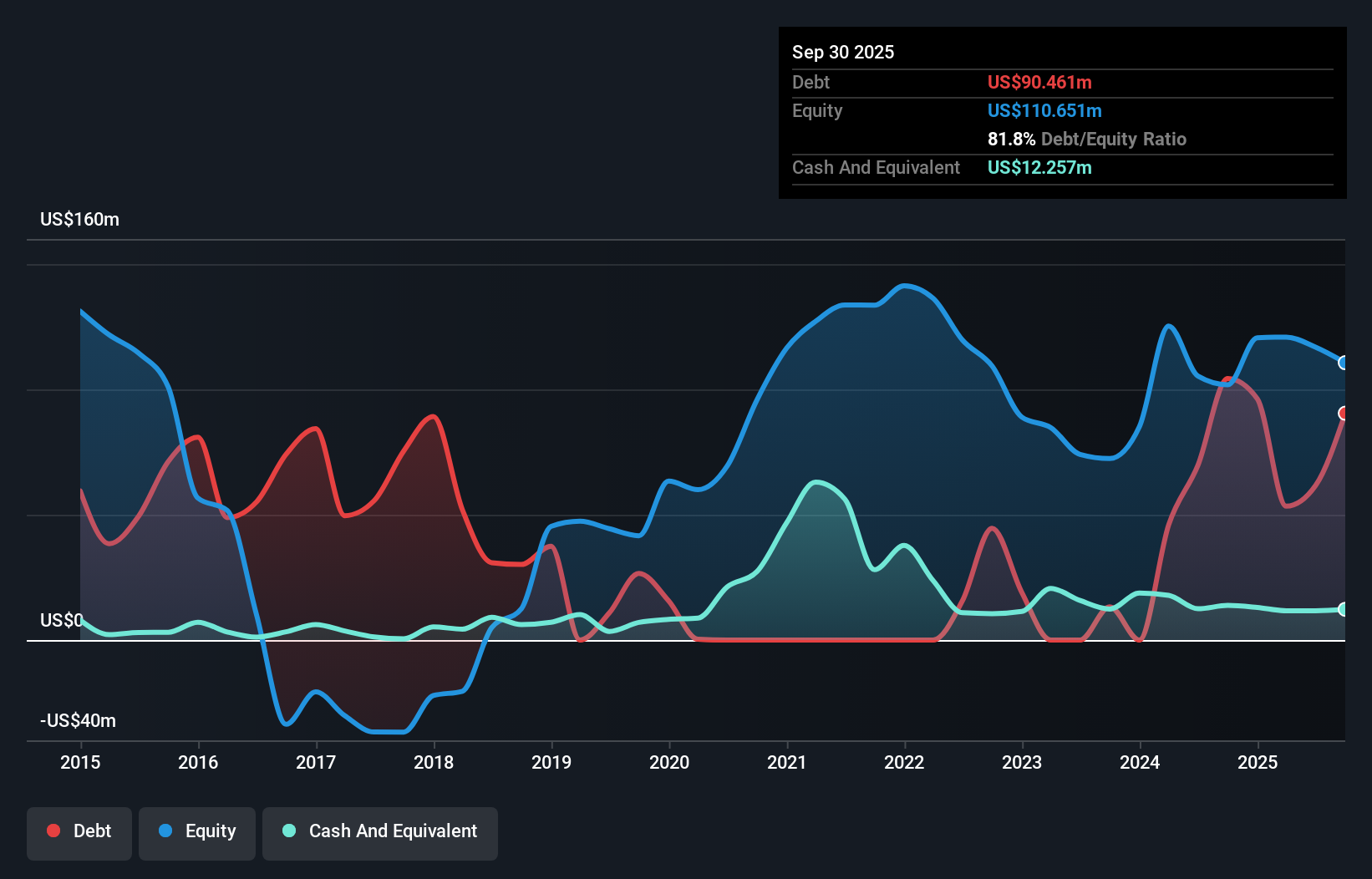1372x879 pixels.
Task: Select the teal cash endpoint marker on the chart
Action: click(x=1343, y=611)
